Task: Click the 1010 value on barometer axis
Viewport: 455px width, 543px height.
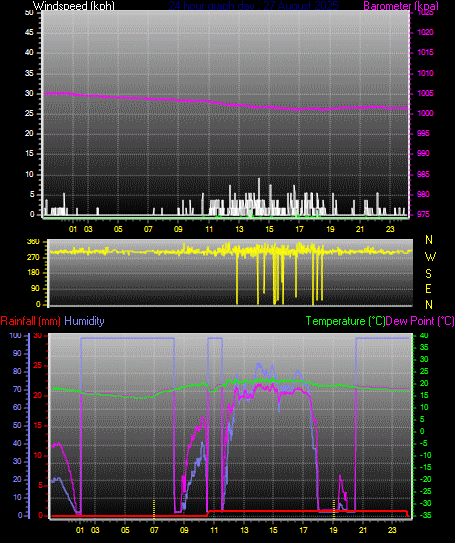Action: pyautogui.click(x=426, y=73)
